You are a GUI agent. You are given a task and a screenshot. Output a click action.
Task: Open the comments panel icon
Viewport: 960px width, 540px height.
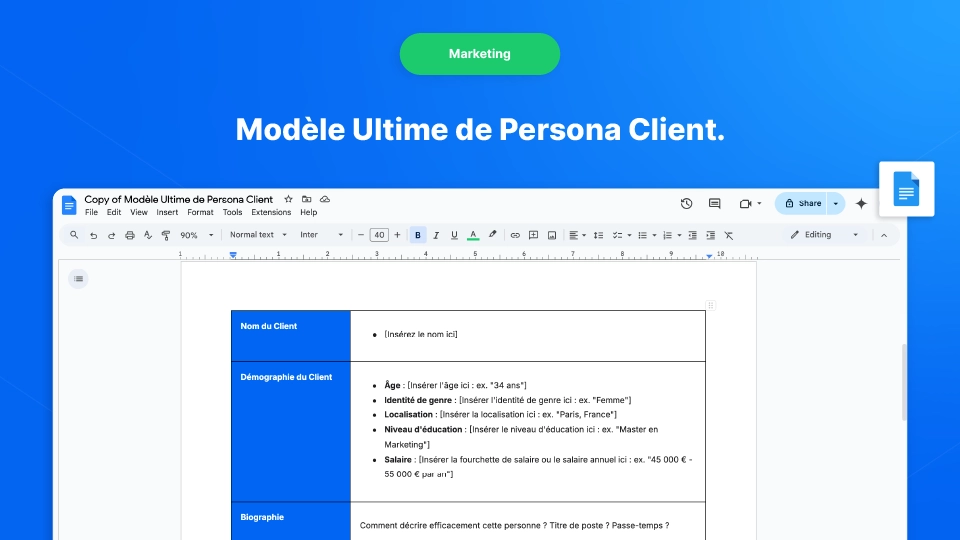click(x=714, y=203)
